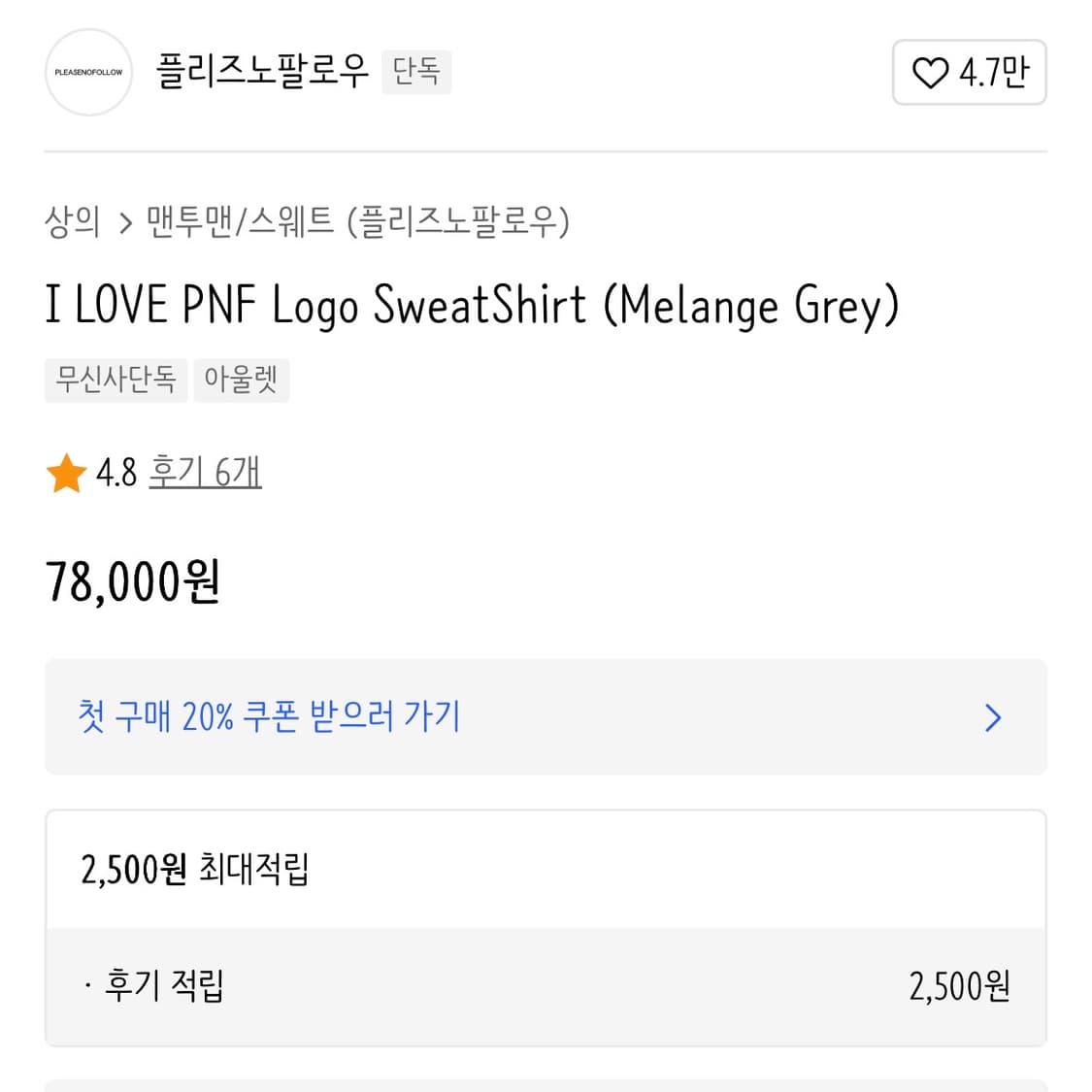The width and height of the screenshot is (1092, 1092).
Task: Click 첫 구매 20% 쿠폰 받으러 가기
Action: [269, 716]
